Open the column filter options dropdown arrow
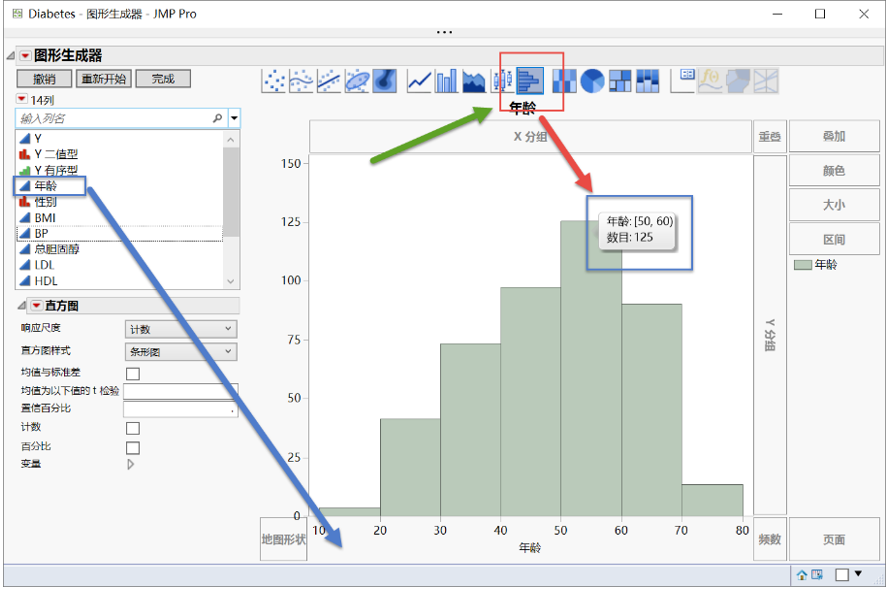The image size is (892, 593). (234, 118)
